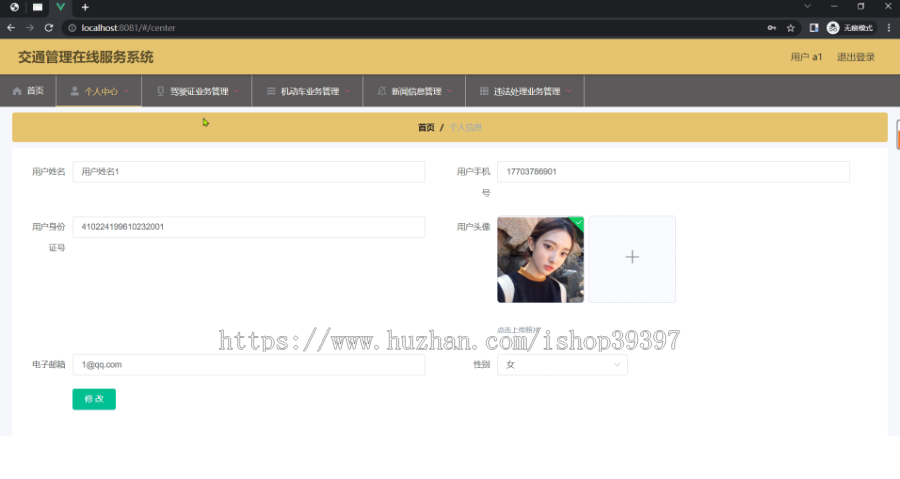The width and height of the screenshot is (900, 479).
Task: Expand the 驾驶证业务管理 dropdown chevron
Action: 236,91
